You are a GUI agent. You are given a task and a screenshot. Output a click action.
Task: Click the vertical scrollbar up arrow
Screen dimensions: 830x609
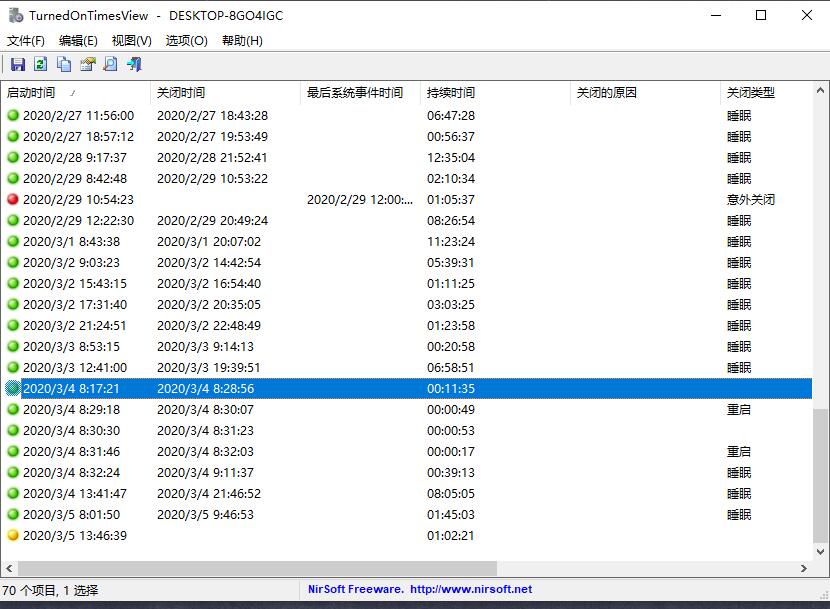tap(821, 91)
